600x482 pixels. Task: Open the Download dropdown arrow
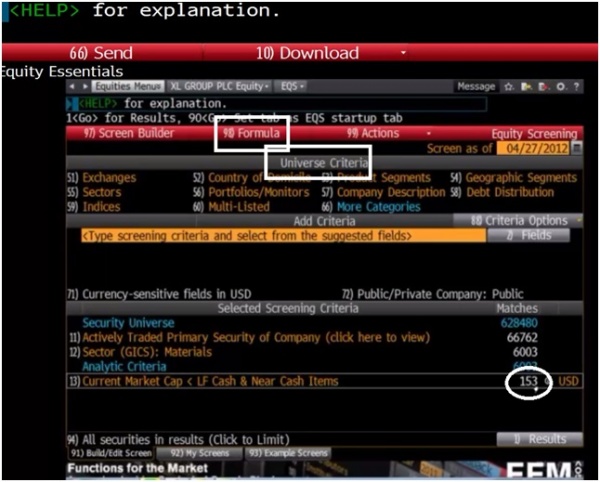[403, 52]
